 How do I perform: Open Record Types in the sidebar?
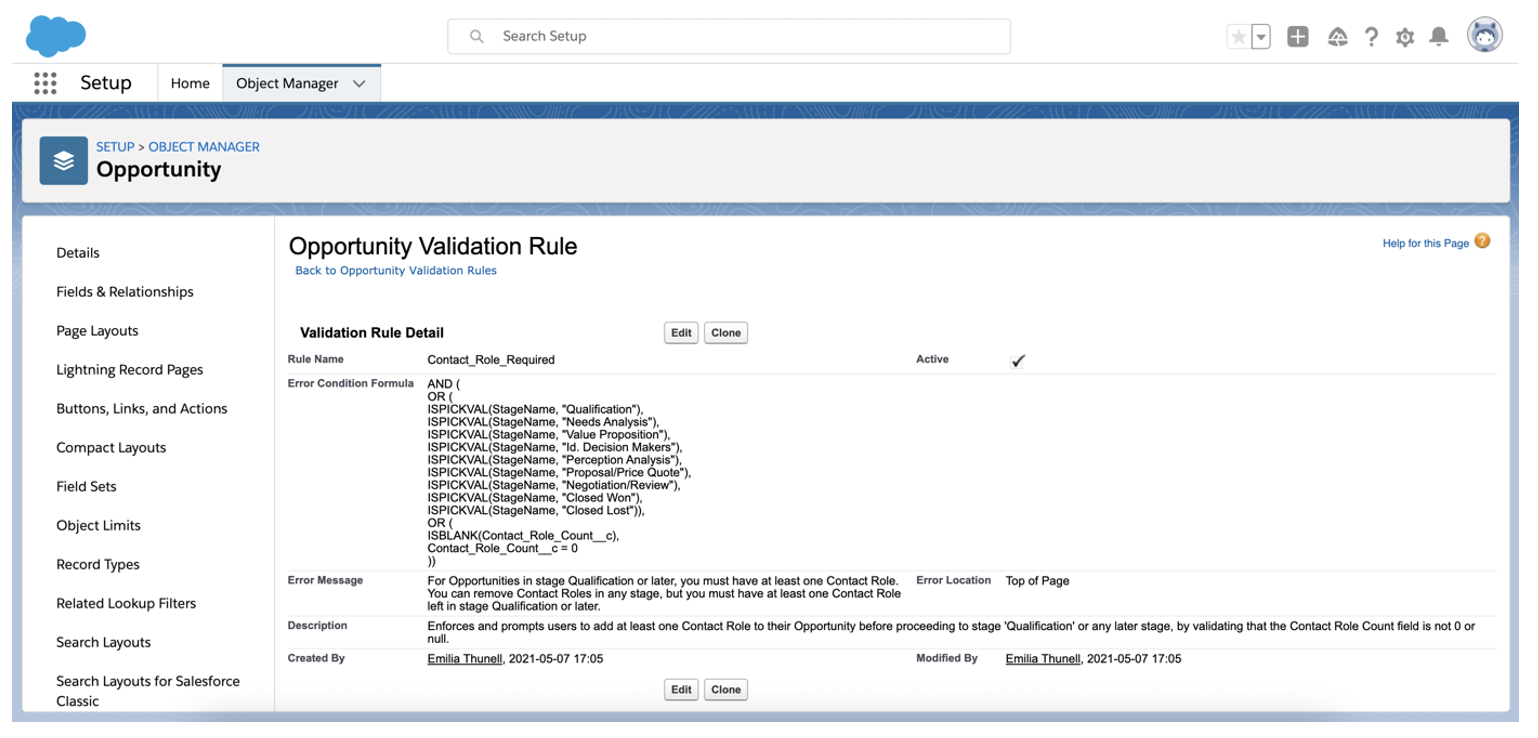[98, 565]
